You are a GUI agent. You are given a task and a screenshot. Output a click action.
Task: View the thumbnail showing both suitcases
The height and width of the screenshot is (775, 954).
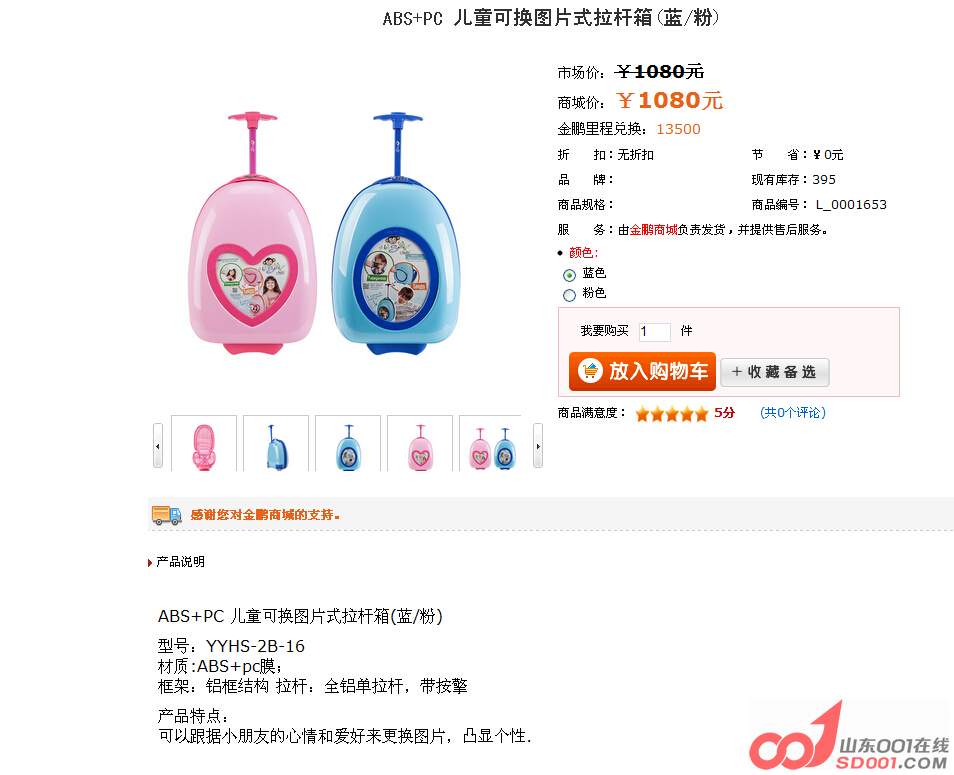click(492, 444)
